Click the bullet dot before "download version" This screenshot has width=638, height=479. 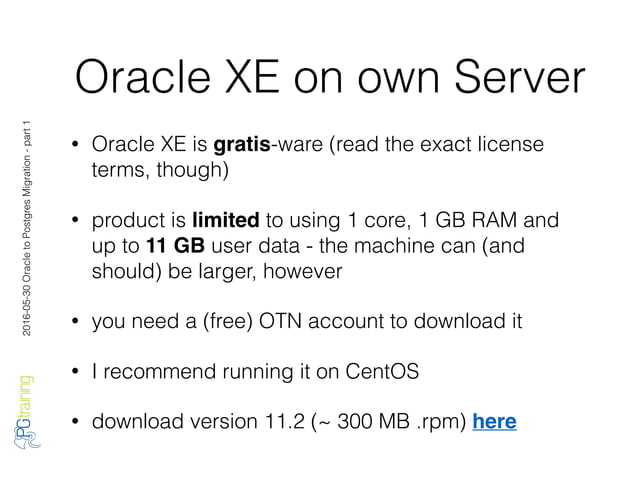[74, 422]
